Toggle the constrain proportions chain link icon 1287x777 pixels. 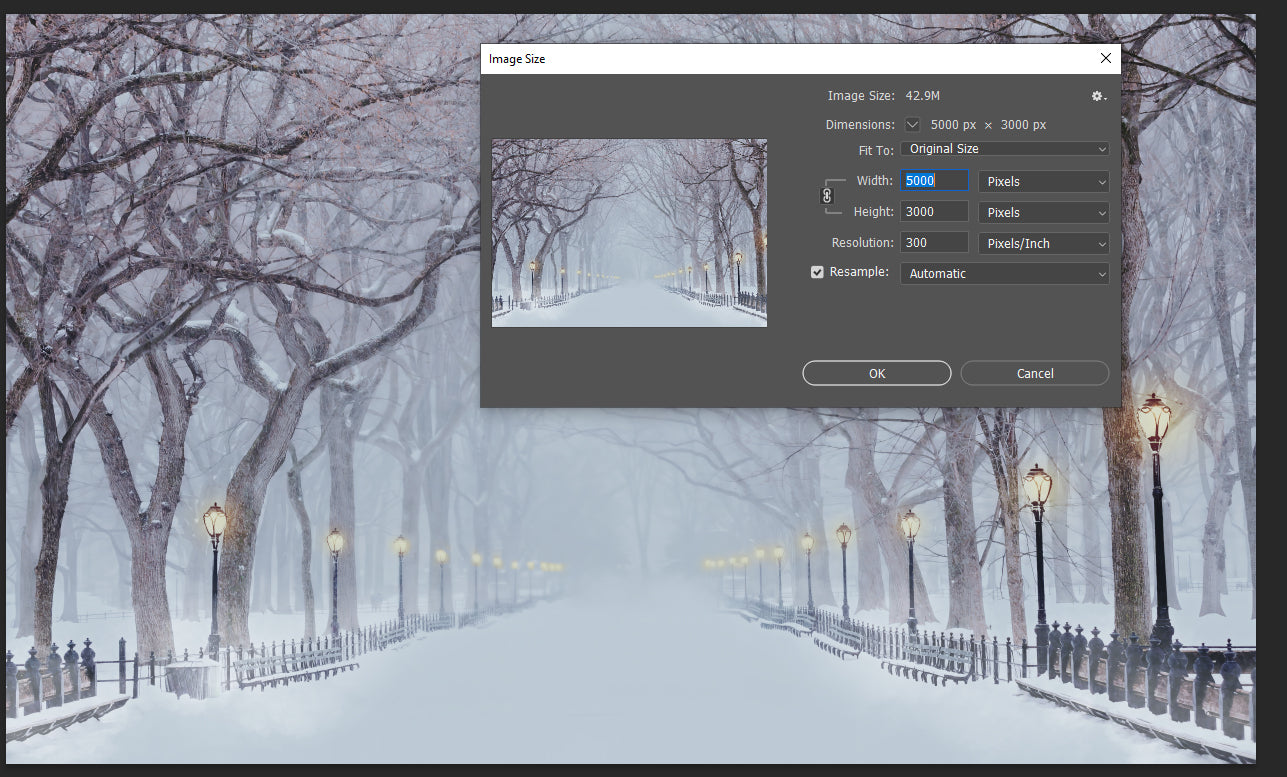tap(827, 197)
